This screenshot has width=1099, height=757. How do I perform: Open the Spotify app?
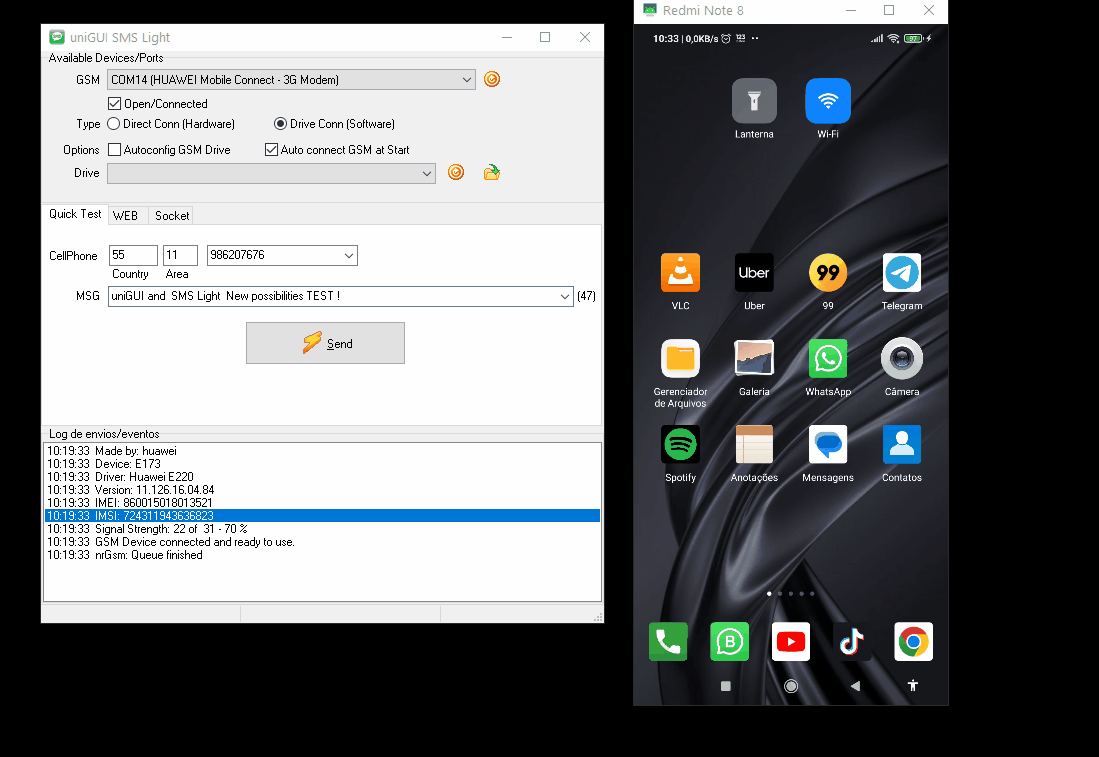(680, 445)
